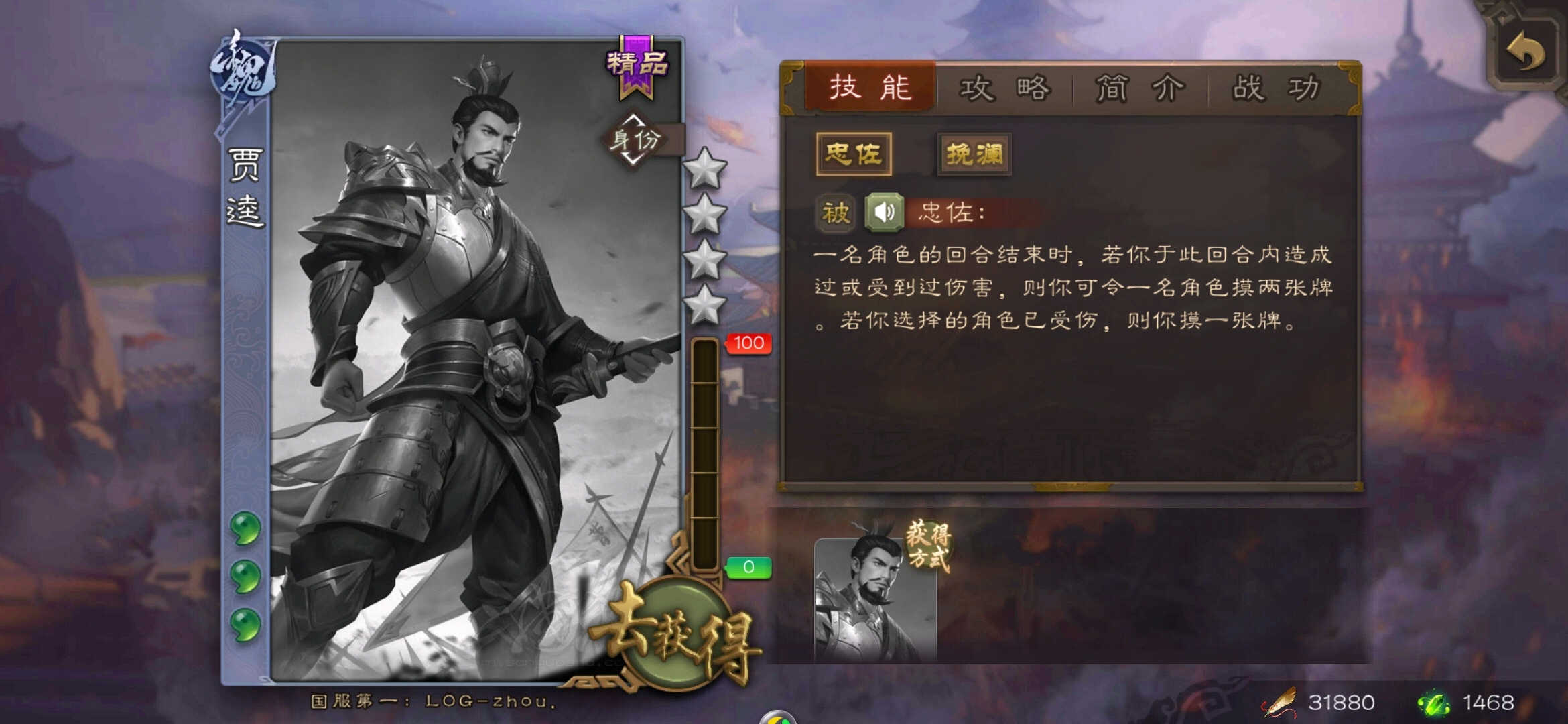
Task: Switch to the 简介 tab
Action: point(1140,88)
